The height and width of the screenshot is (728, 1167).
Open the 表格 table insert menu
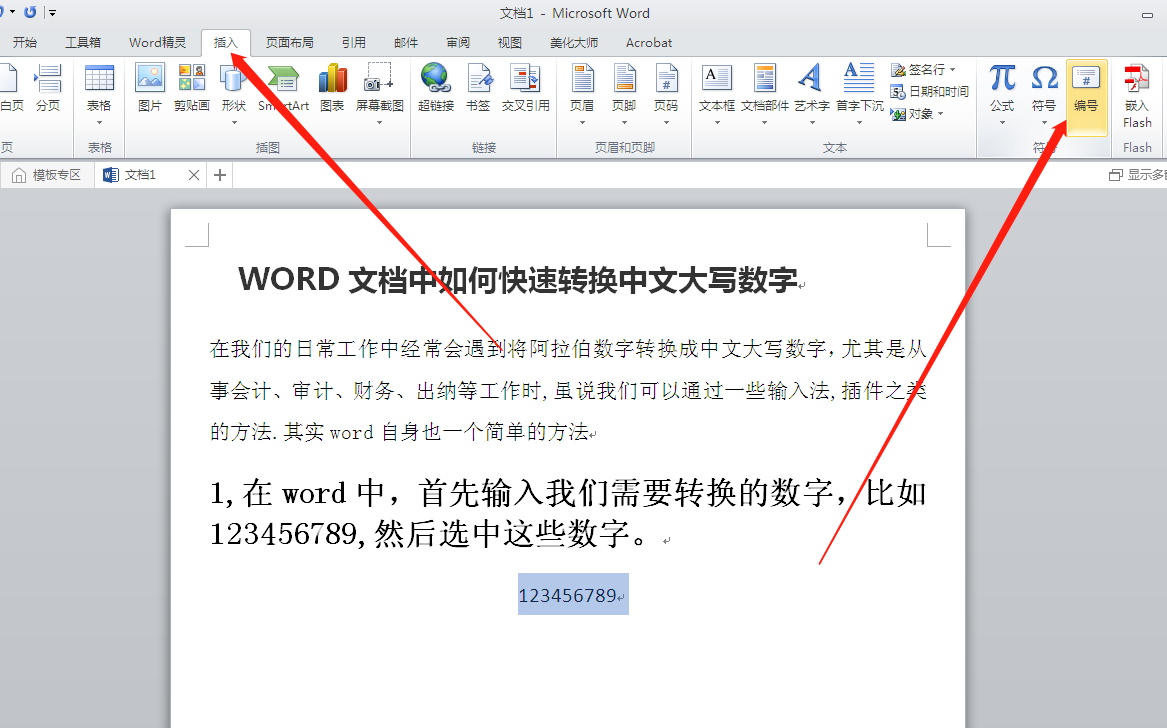point(99,94)
